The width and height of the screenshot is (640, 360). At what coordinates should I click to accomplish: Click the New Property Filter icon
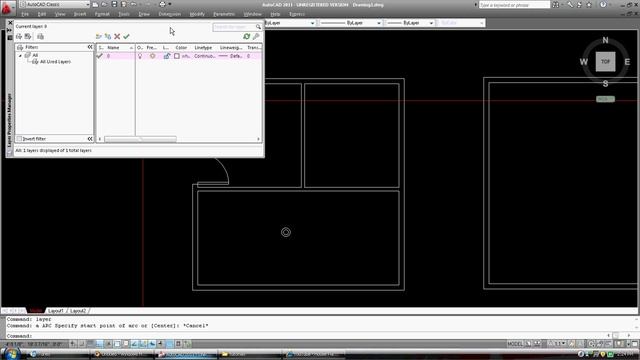[19, 36]
